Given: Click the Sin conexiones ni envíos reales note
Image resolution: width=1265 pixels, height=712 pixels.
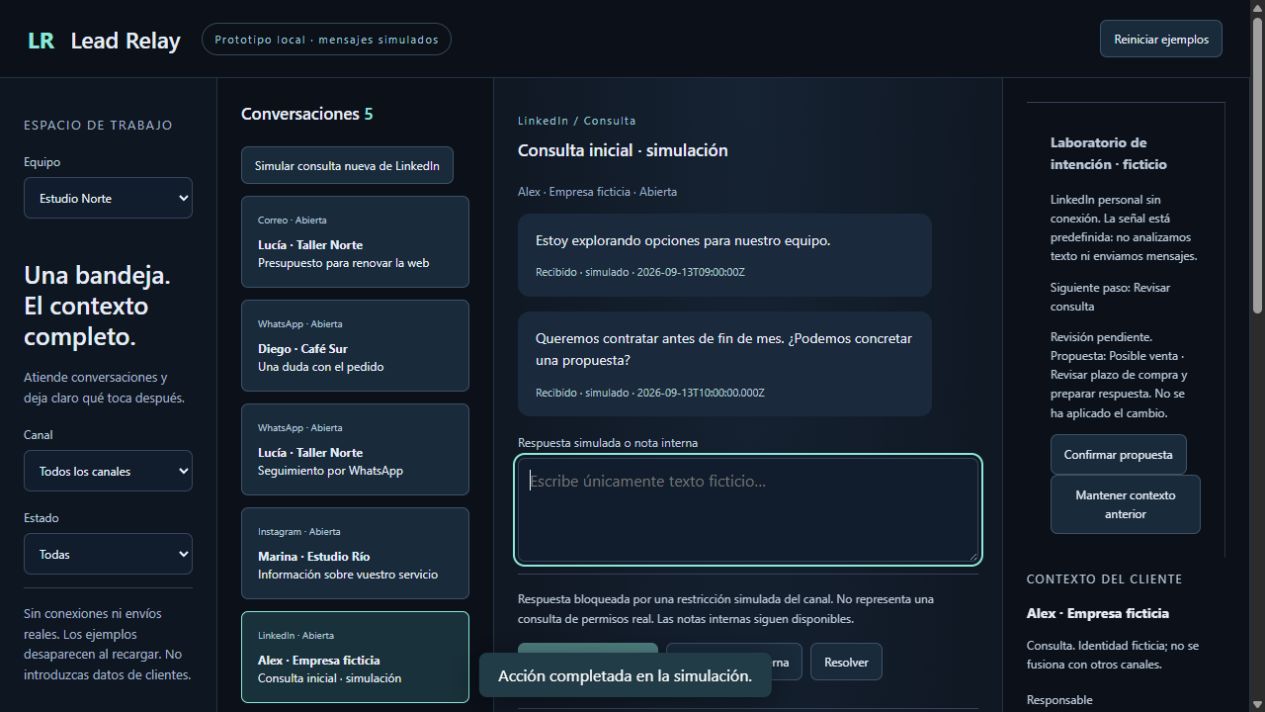Looking at the screenshot, I should pyautogui.click(x=107, y=644).
